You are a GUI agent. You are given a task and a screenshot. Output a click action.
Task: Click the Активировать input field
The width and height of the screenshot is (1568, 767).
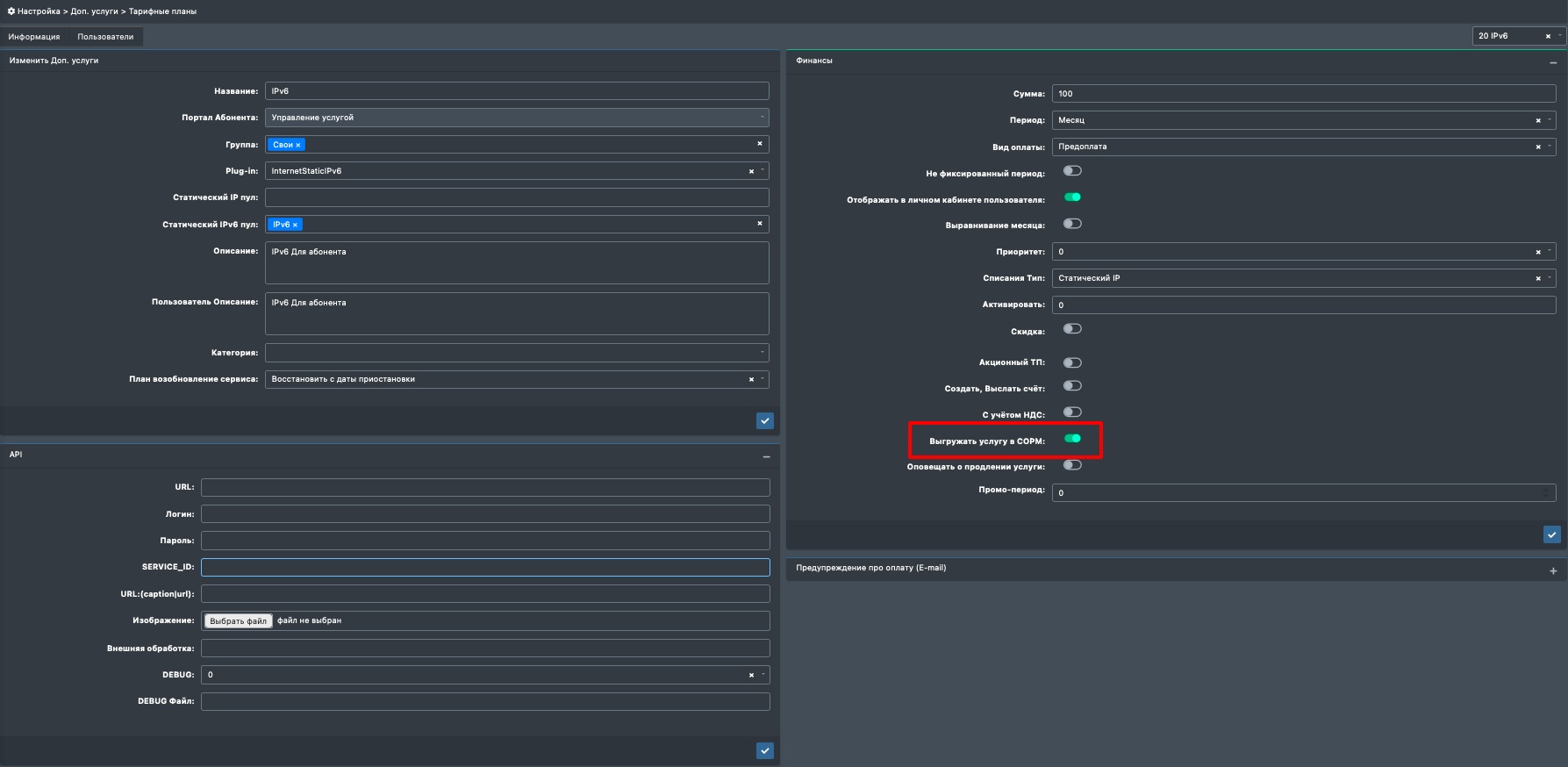pos(1304,305)
